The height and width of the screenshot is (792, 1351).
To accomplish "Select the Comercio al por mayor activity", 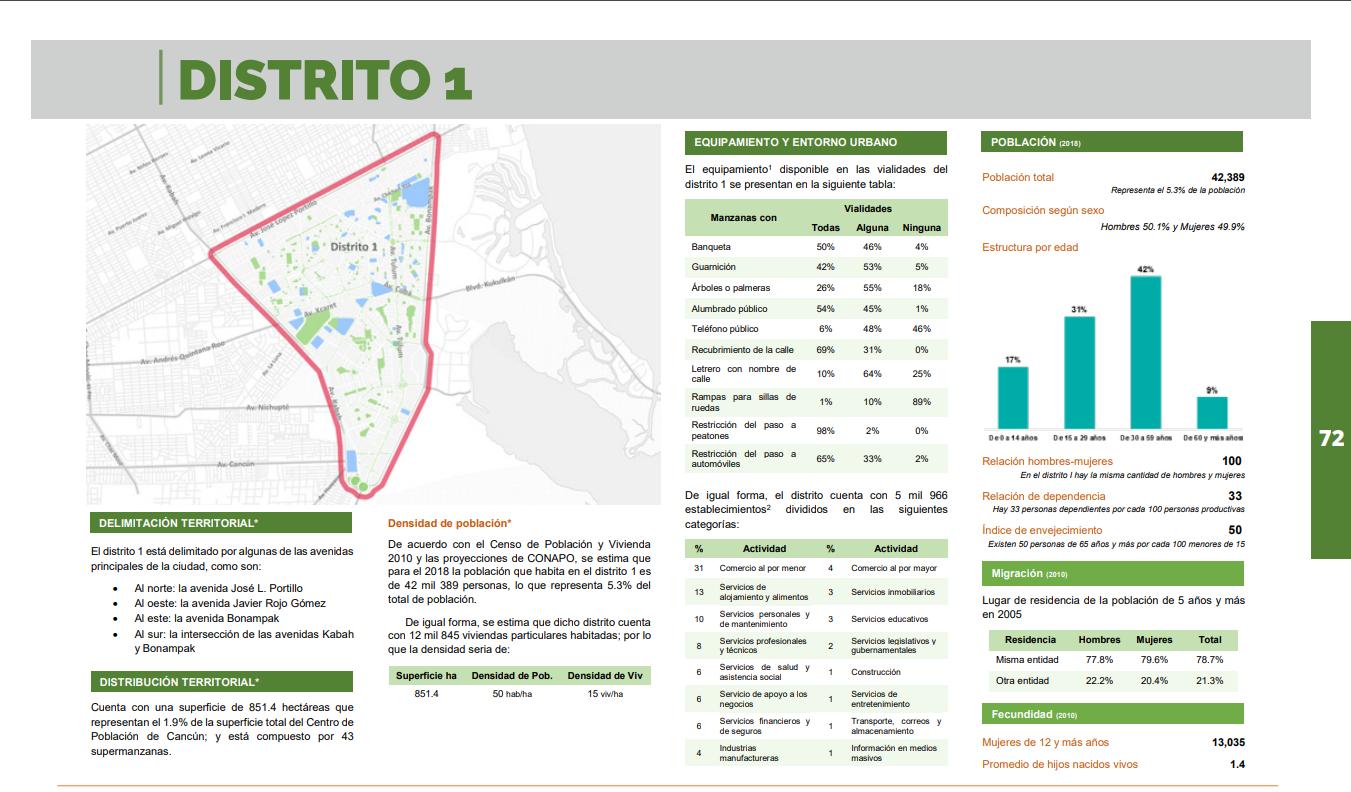I will [895, 568].
